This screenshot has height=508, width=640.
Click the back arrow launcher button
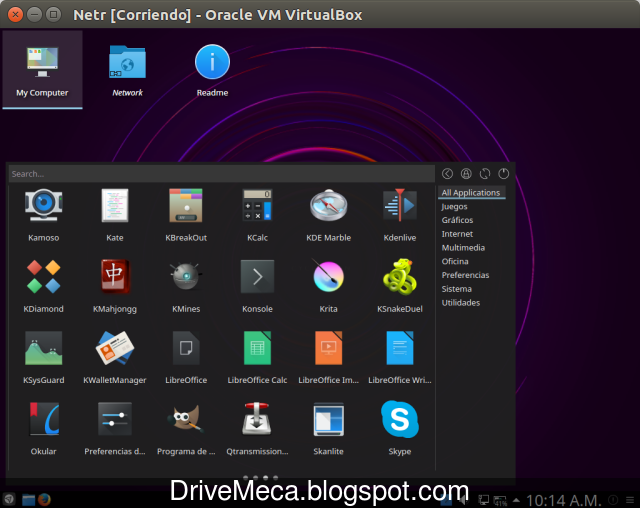447,174
